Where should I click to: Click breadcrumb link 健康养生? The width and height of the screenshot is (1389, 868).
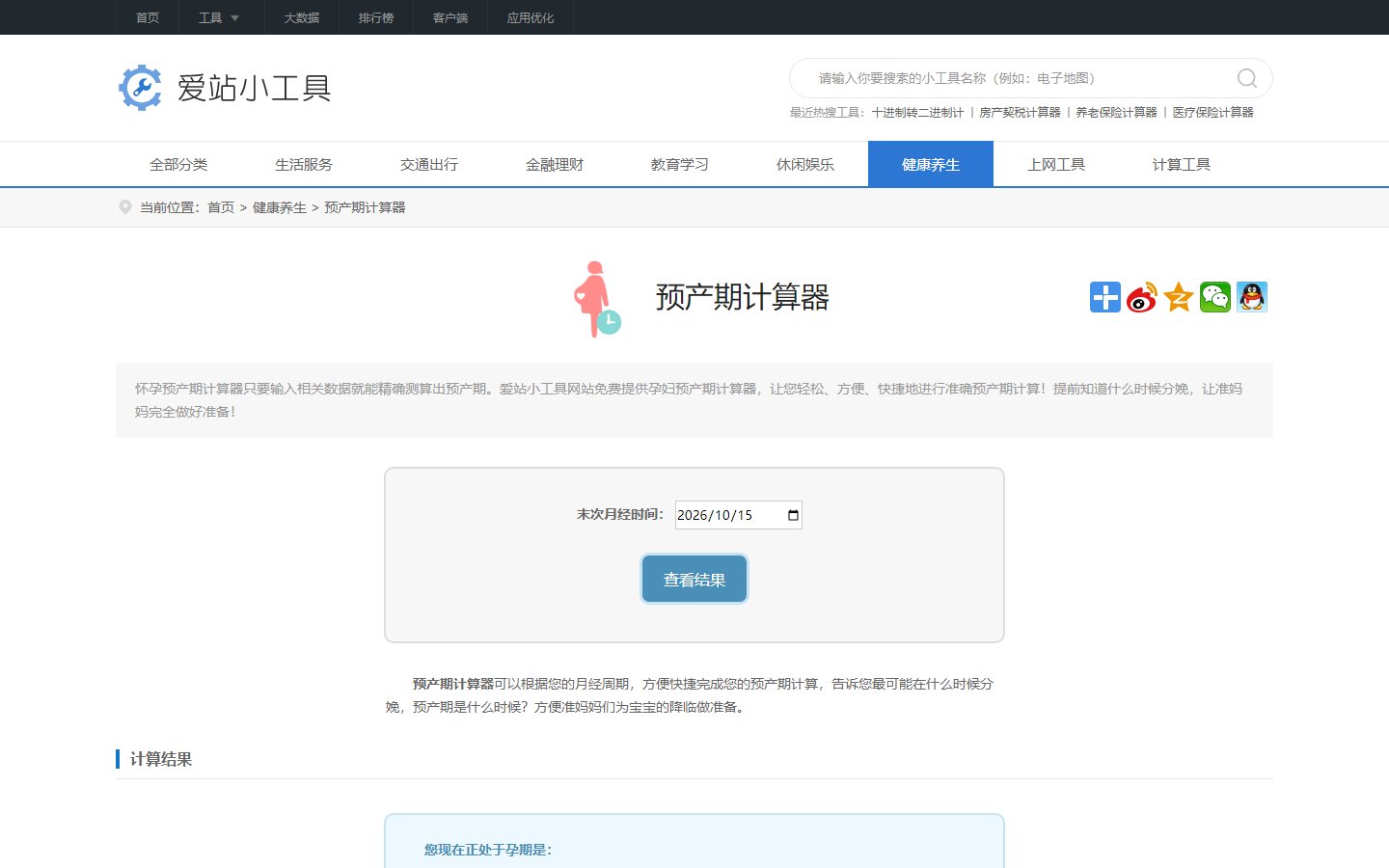pos(280,207)
